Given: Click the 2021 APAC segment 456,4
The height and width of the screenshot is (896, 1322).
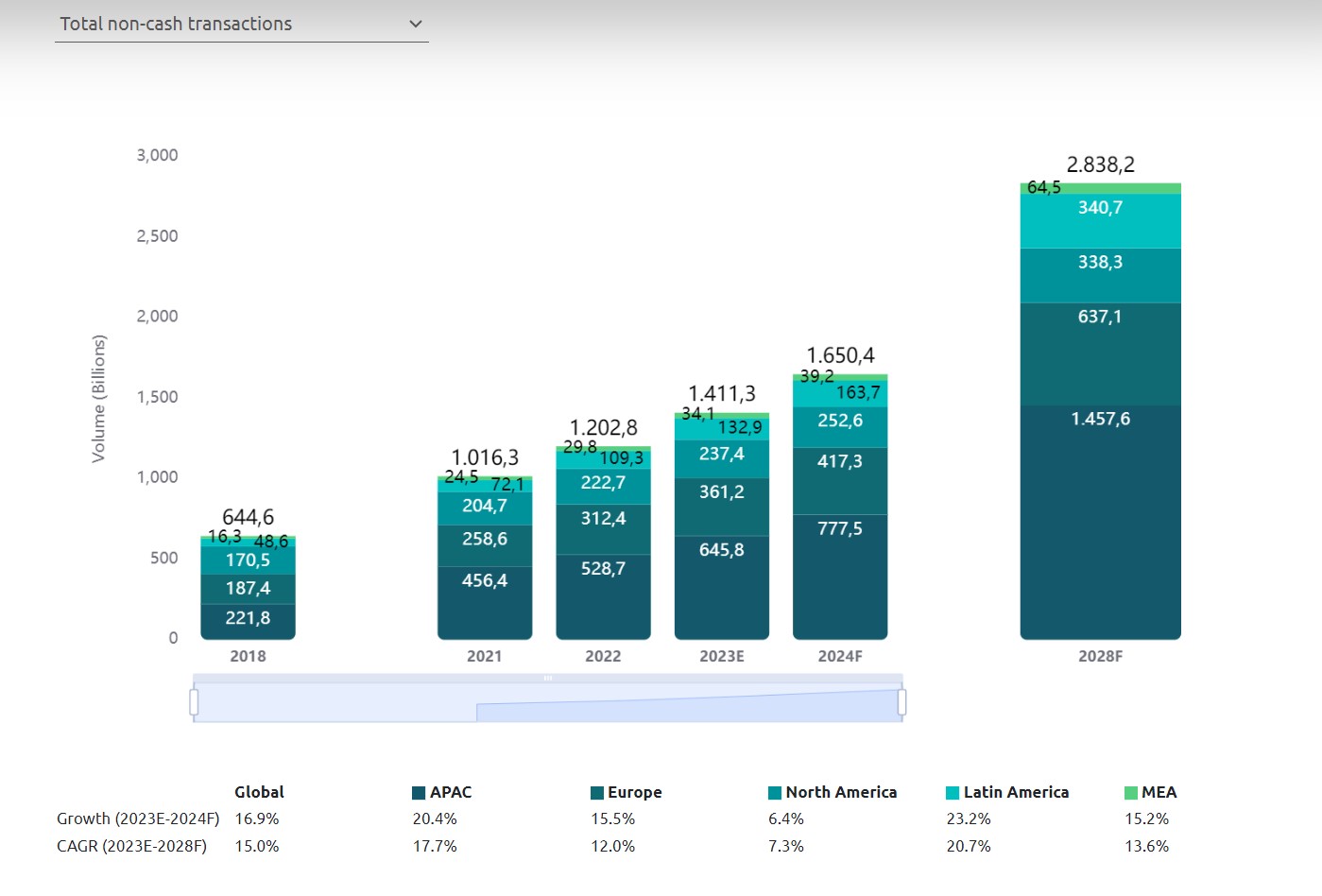Looking at the screenshot, I should click(485, 603).
